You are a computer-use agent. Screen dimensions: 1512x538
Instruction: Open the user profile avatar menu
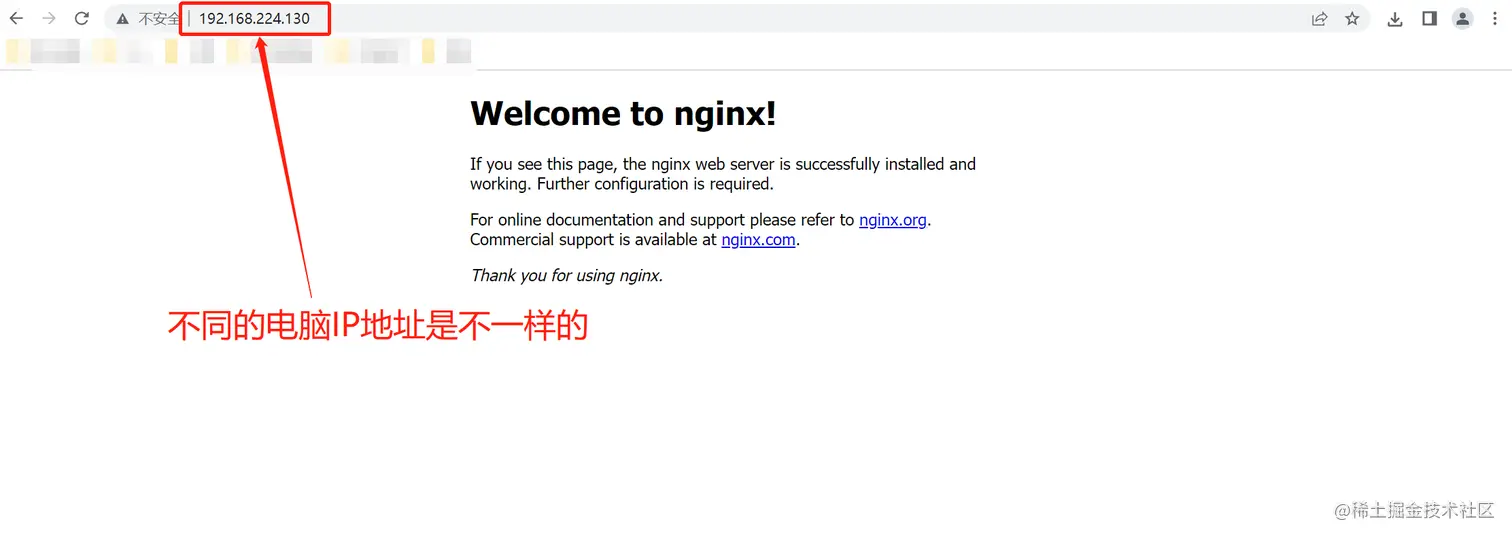pos(1463,18)
